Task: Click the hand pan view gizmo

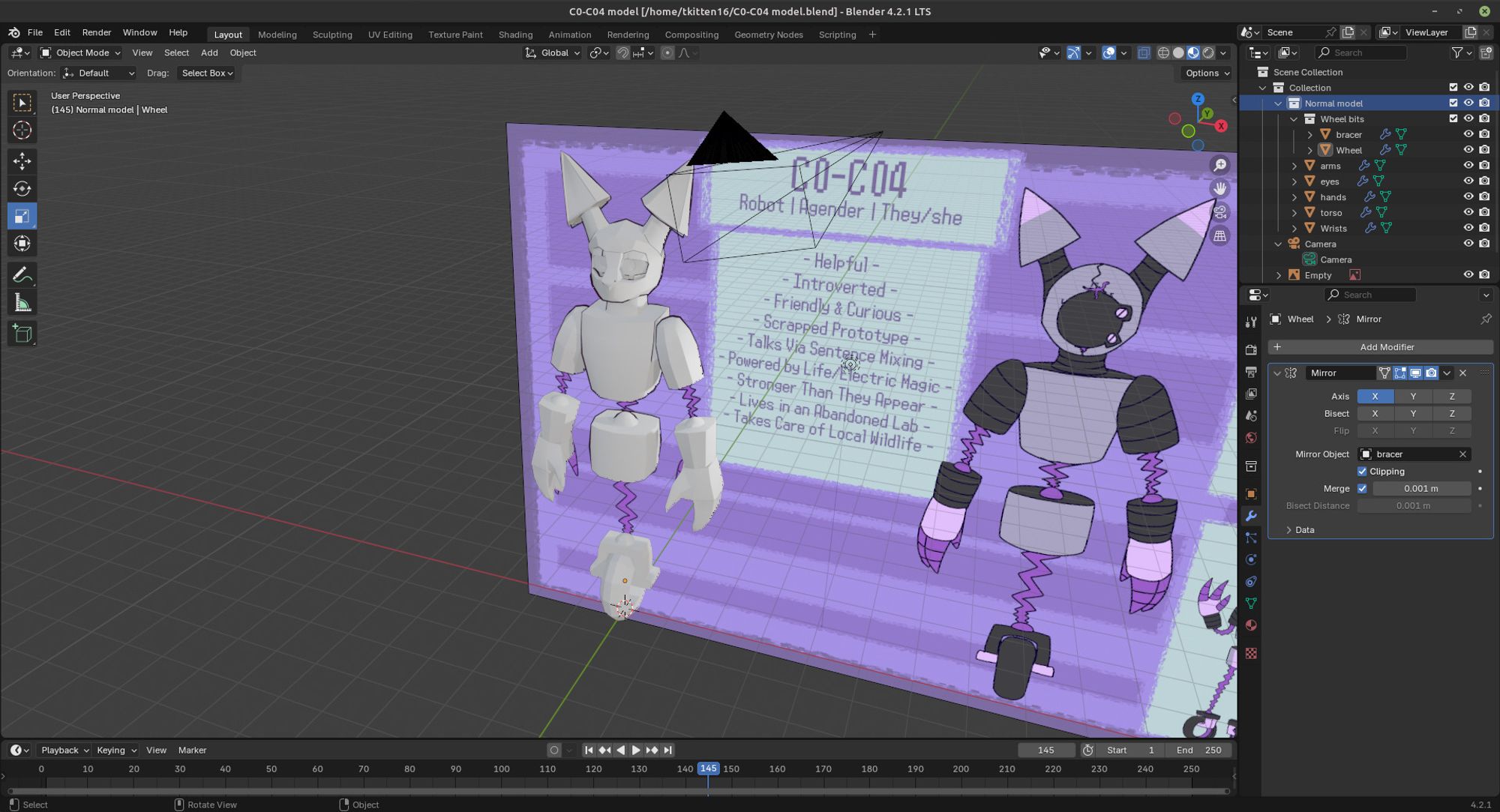Action: (1220, 188)
